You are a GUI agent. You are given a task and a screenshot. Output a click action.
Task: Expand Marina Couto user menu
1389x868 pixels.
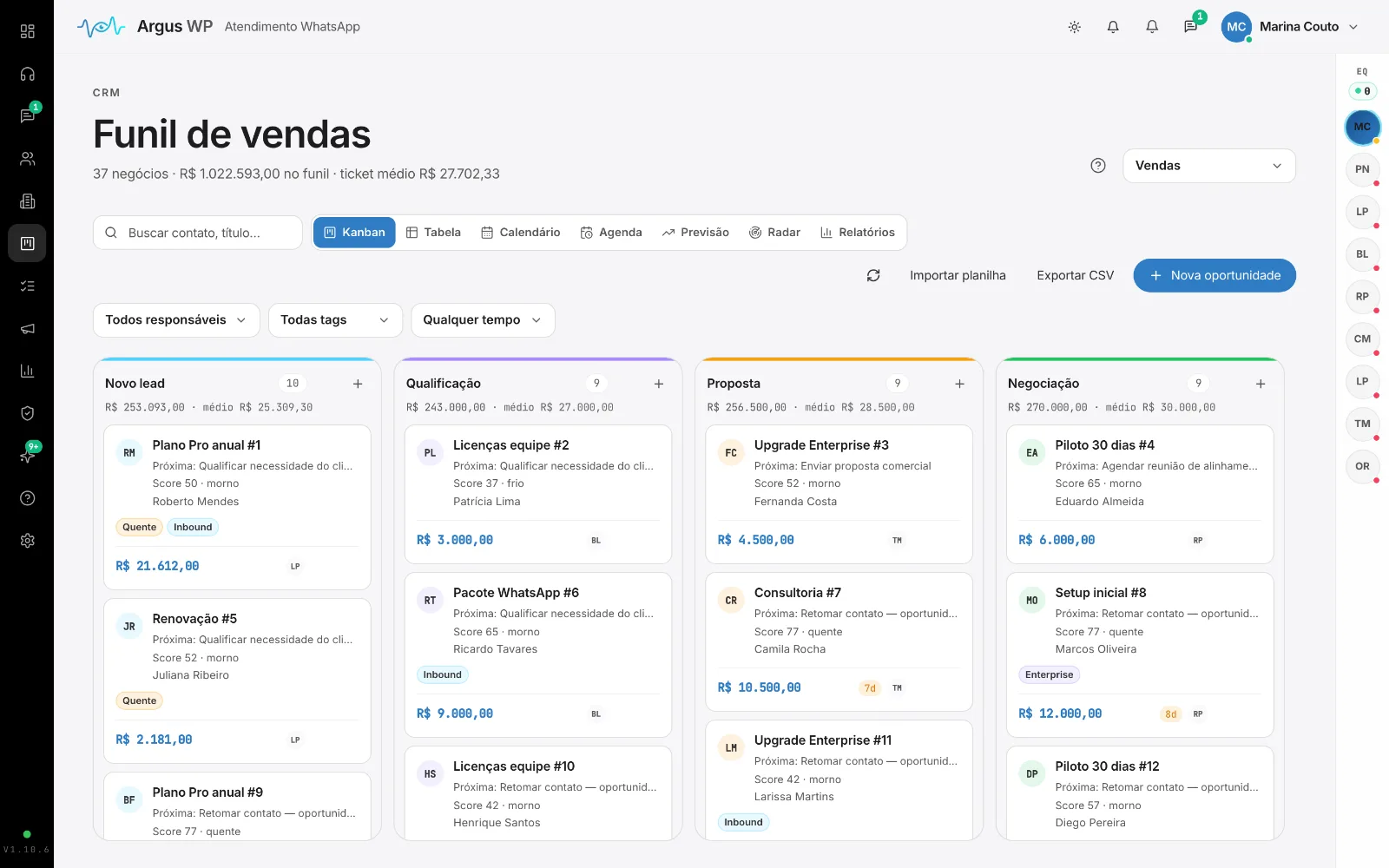click(1289, 27)
